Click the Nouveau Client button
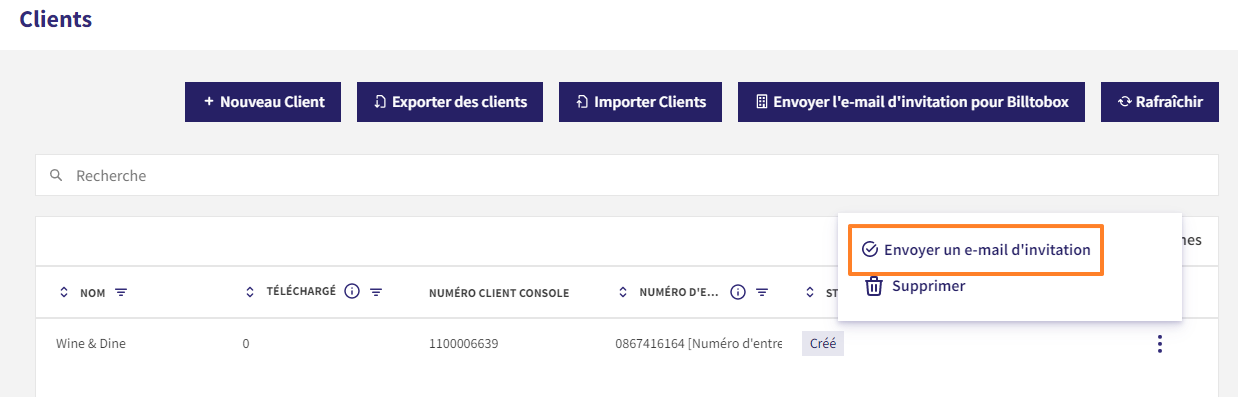This screenshot has width=1238, height=397. 263,102
